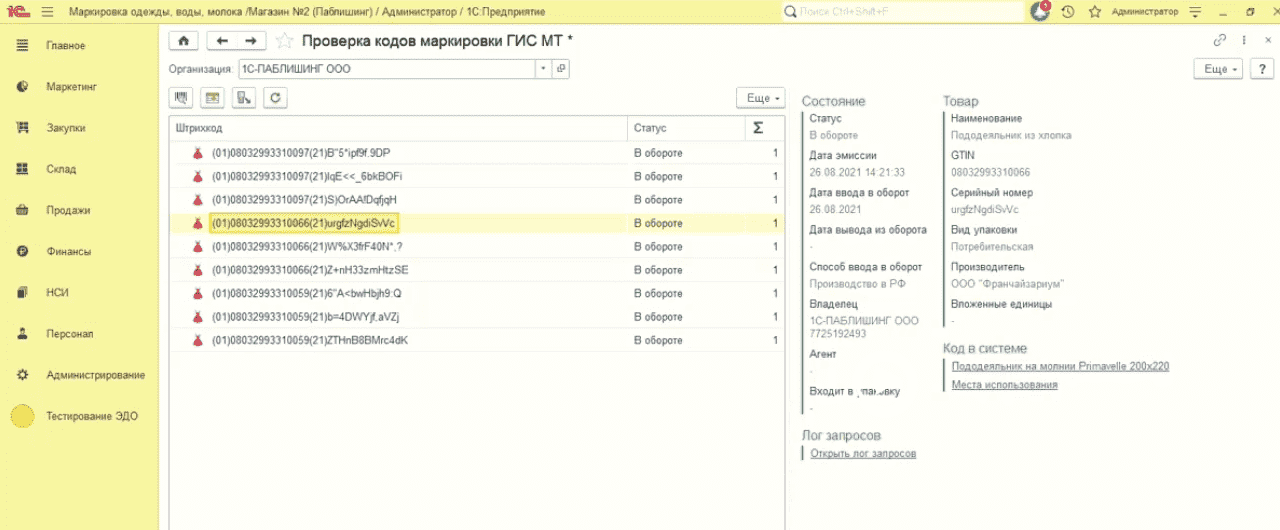Click emission date 26.08.2021 14:21:33
1280x530 pixels.
click(857, 173)
